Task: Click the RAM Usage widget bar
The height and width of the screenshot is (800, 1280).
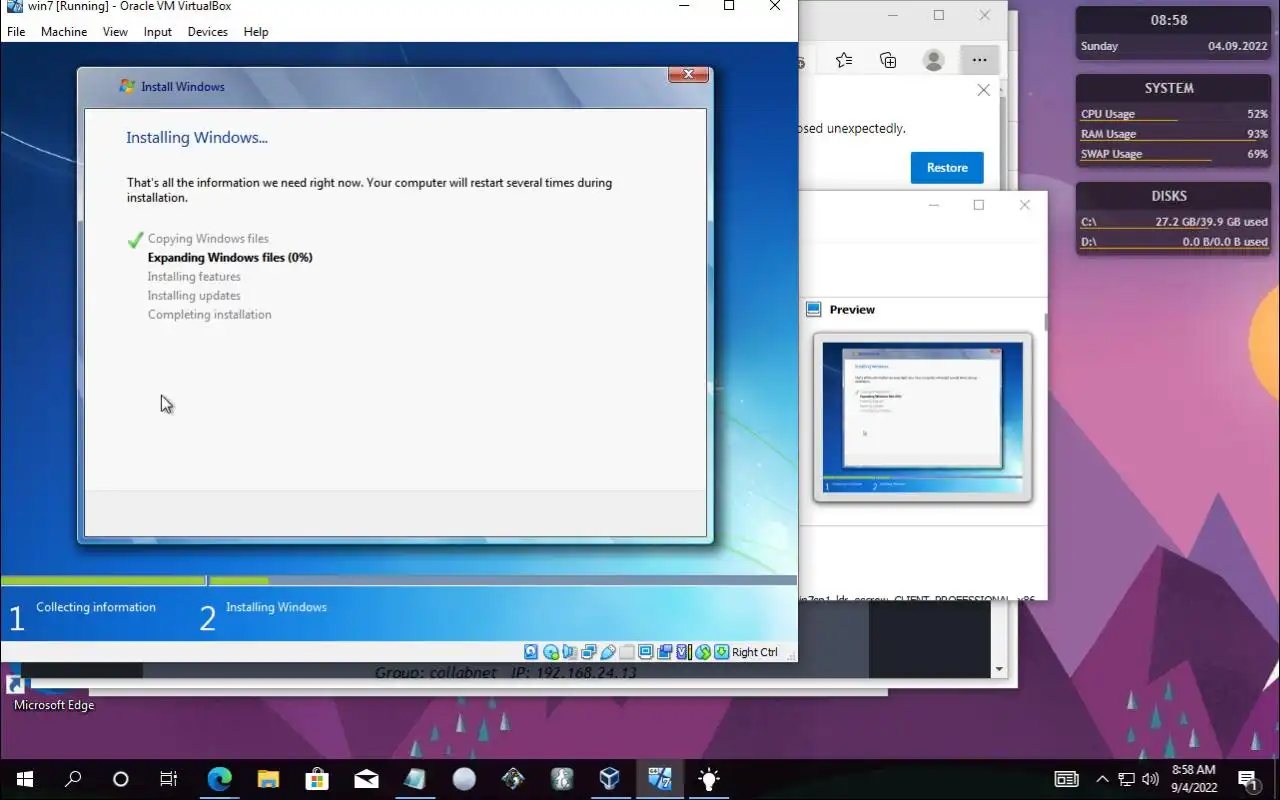Action: point(1174,134)
